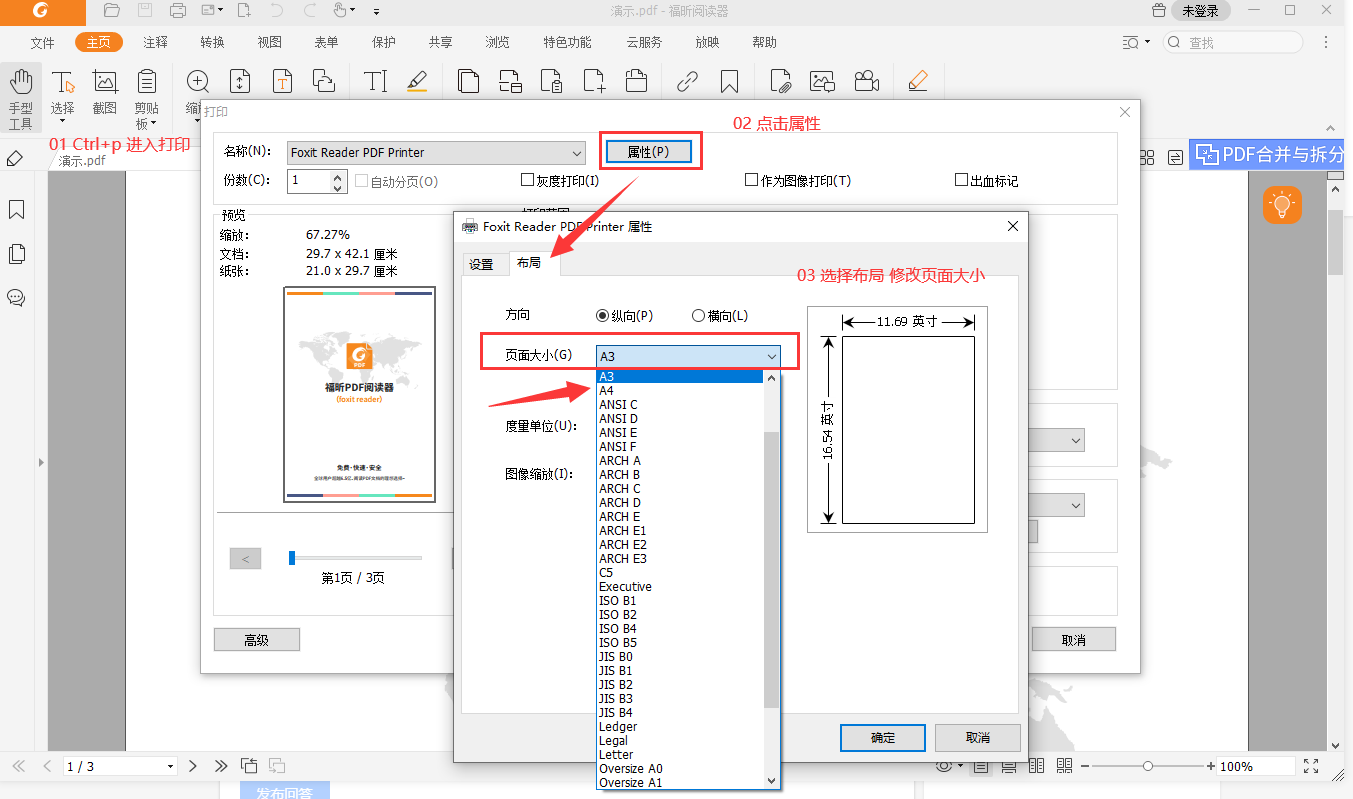This screenshot has height=799, width=1353.
Task: Select the Highlight pen tool
Action: [x=418, y=81]
